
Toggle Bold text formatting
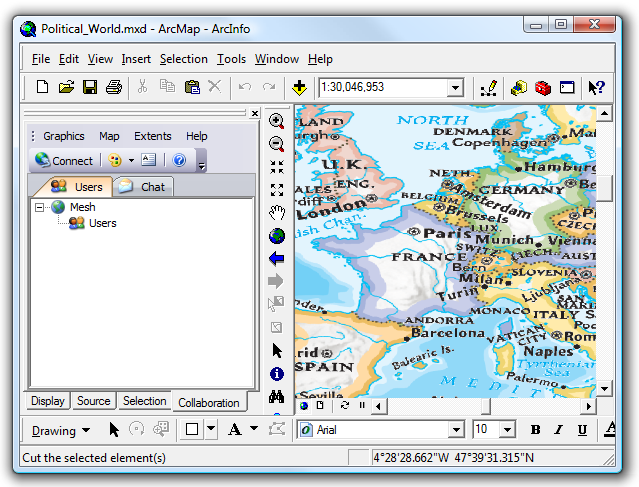click(535, 430)
